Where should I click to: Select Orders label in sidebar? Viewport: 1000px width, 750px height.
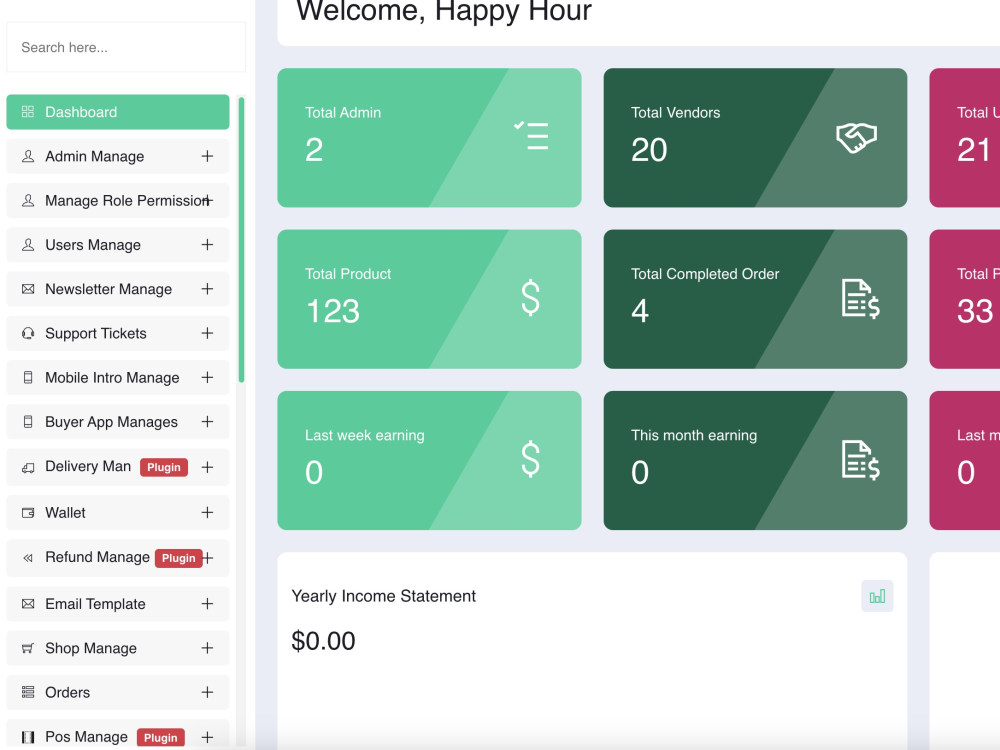tap(68, 692)
